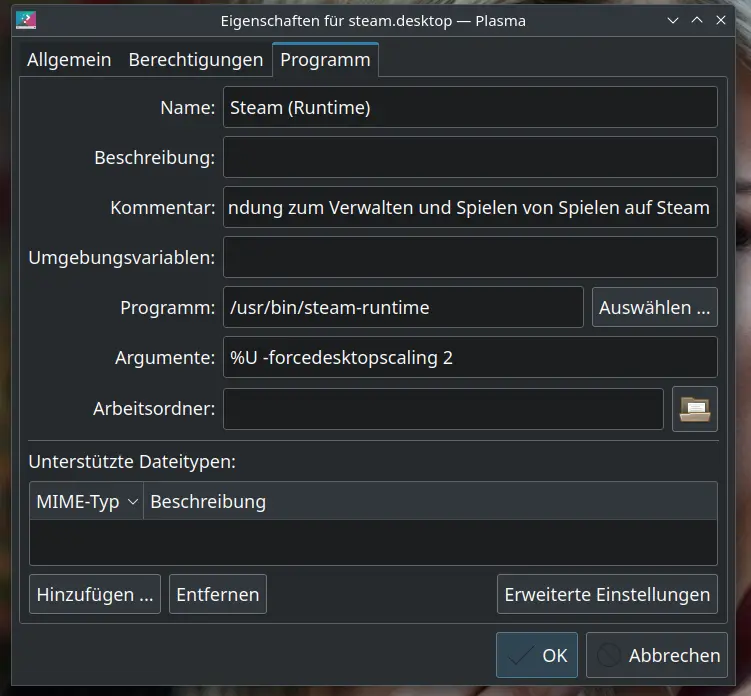Click the Kommentar text field
The width and height of the screenshot is (751, 696).
tap(469, 208)
